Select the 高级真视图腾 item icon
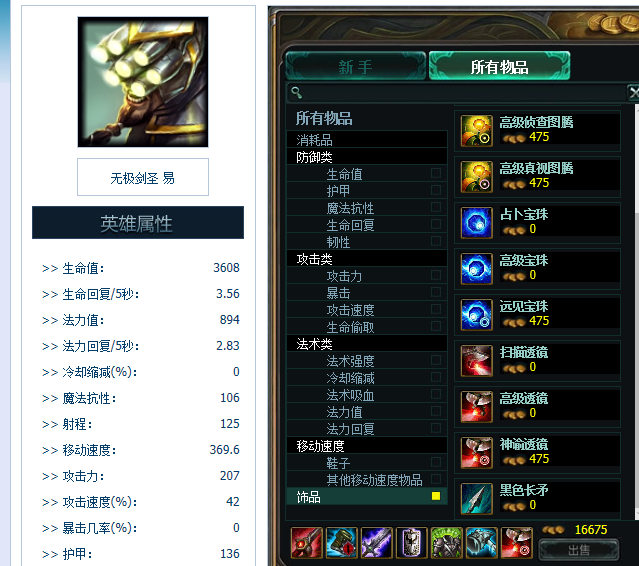639x566 pixels. 476,177
